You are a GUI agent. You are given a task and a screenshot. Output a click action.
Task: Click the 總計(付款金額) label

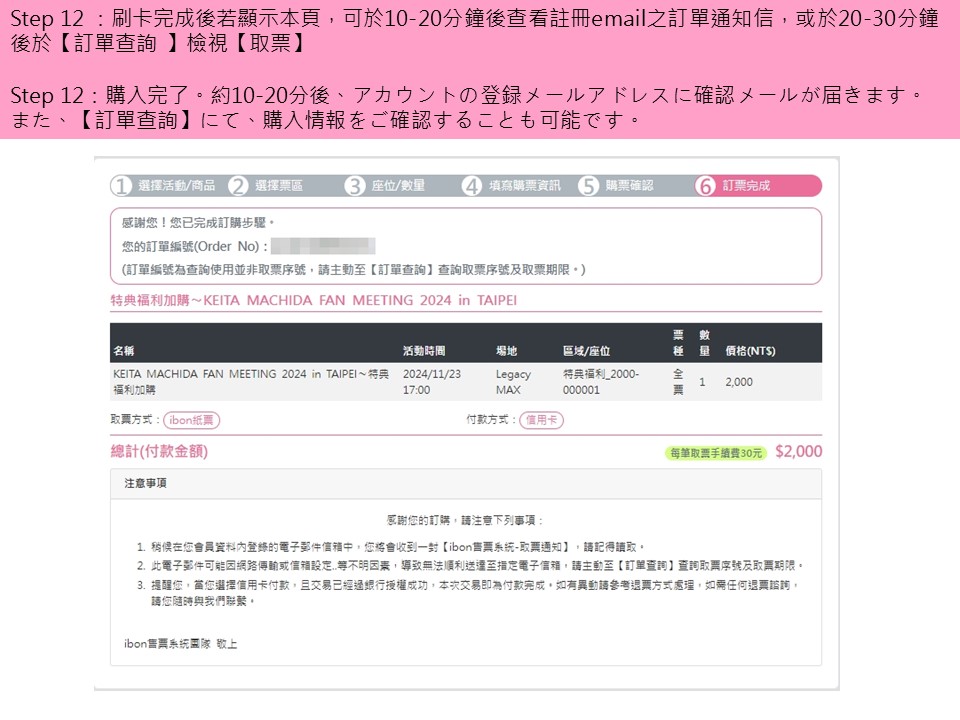coord(159,452)
